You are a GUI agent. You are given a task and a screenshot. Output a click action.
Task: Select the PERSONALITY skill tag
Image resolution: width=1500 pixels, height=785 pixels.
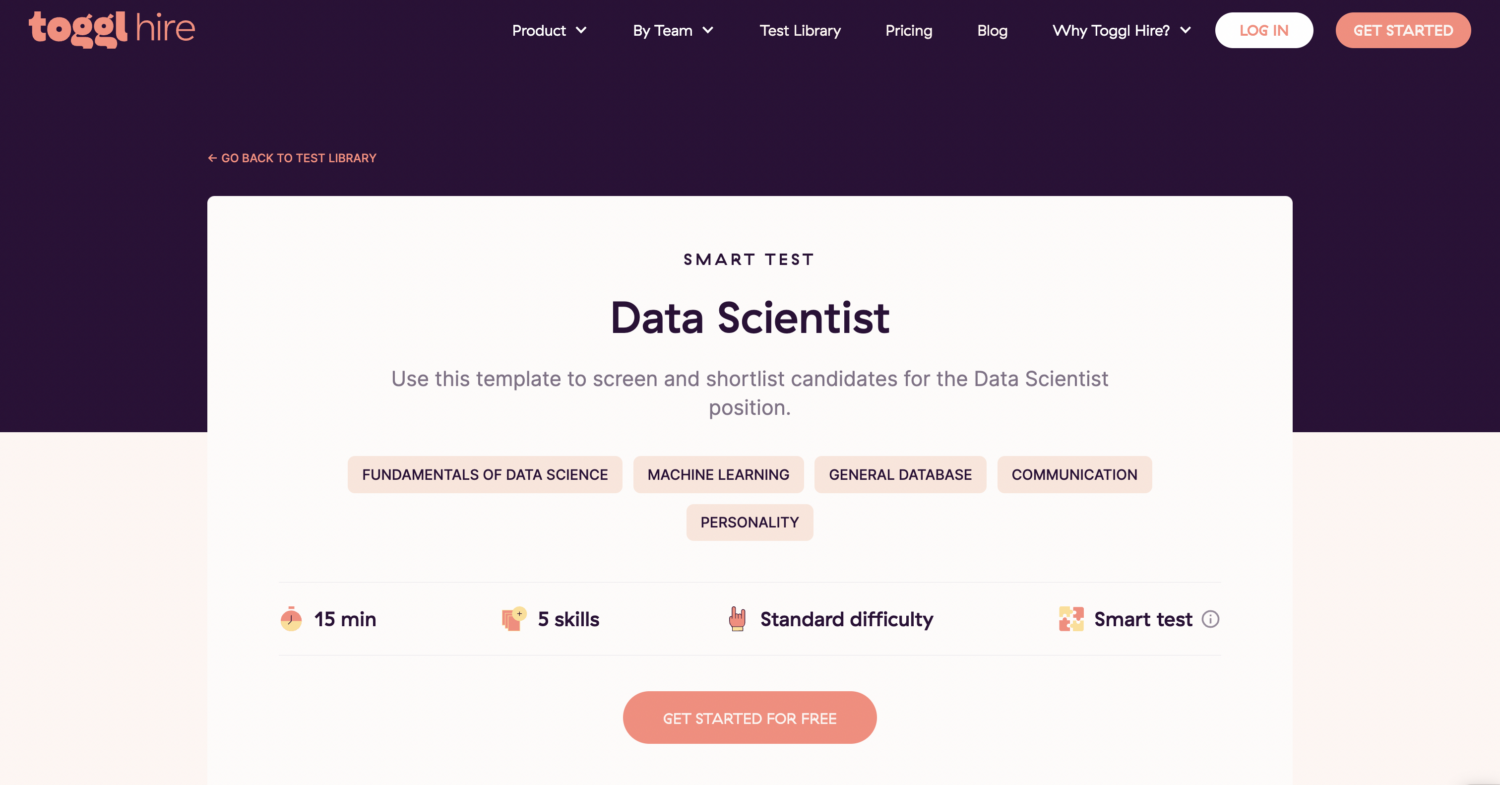[x=749, y=522]
